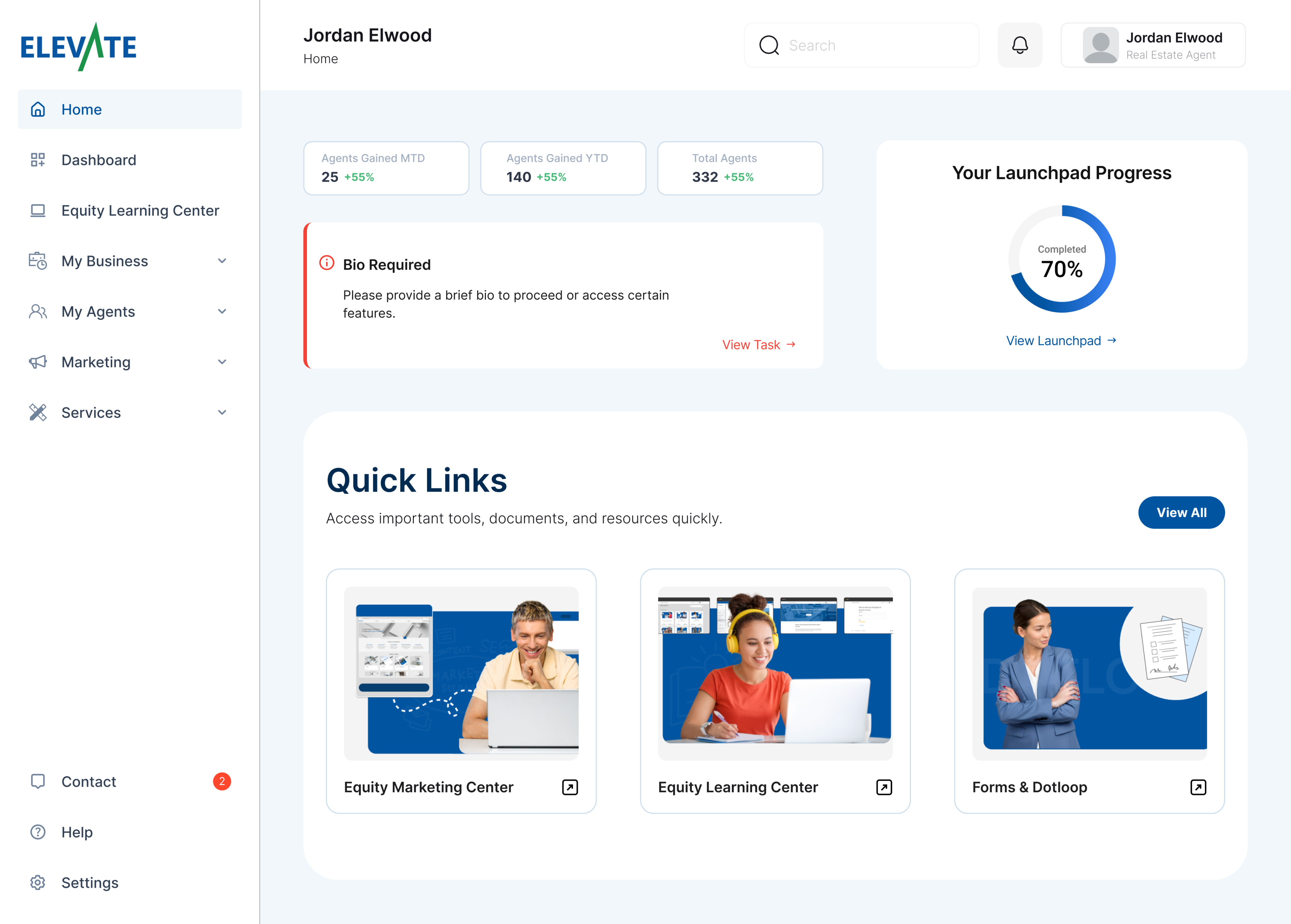Select My Agents menu item
This screenshot has width=1291, height=924.
130,311
